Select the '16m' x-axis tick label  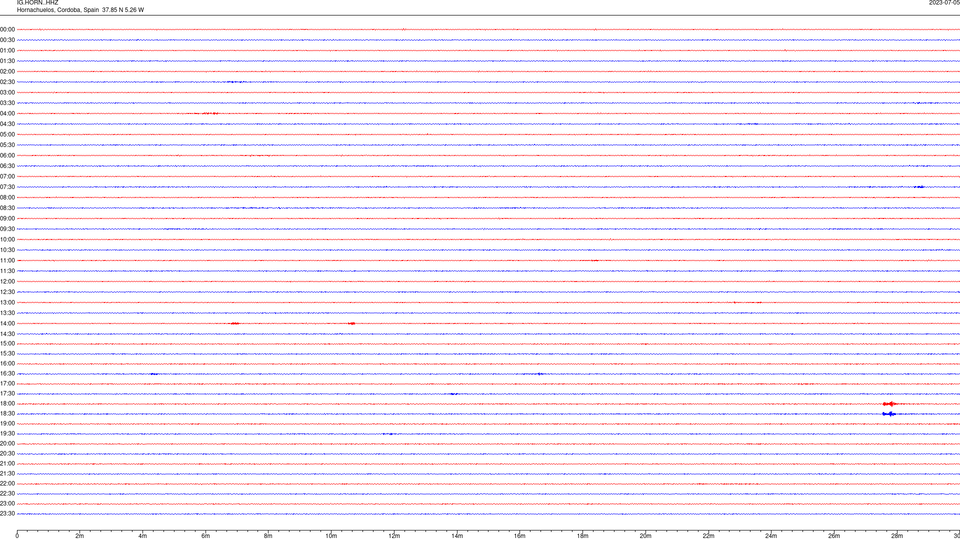point(520,536)
